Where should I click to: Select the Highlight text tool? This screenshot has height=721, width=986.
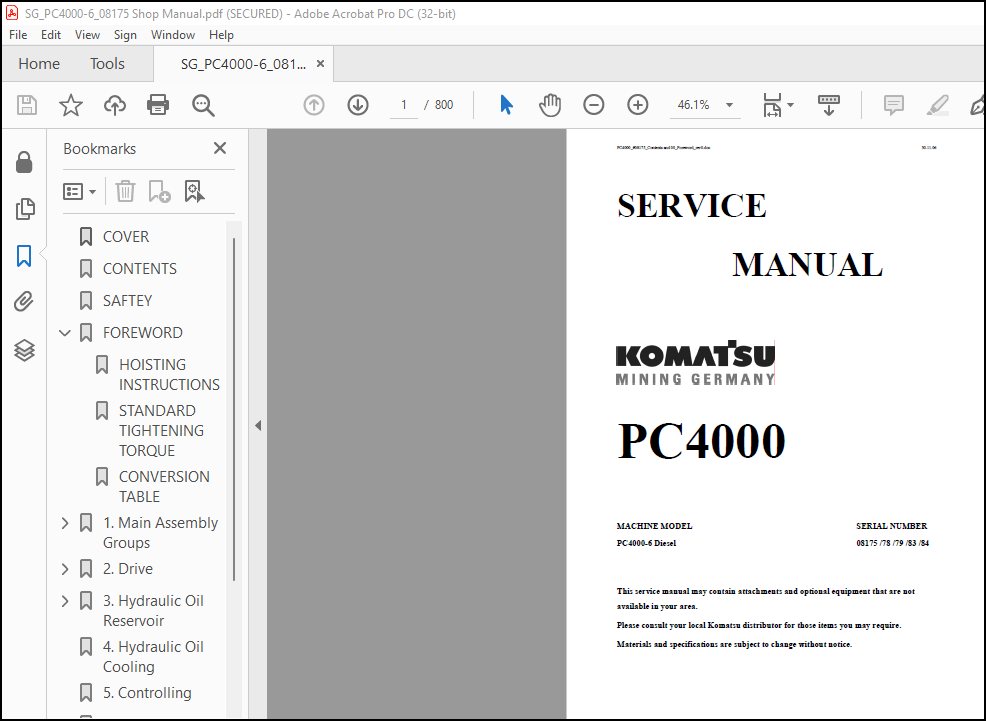938,105
